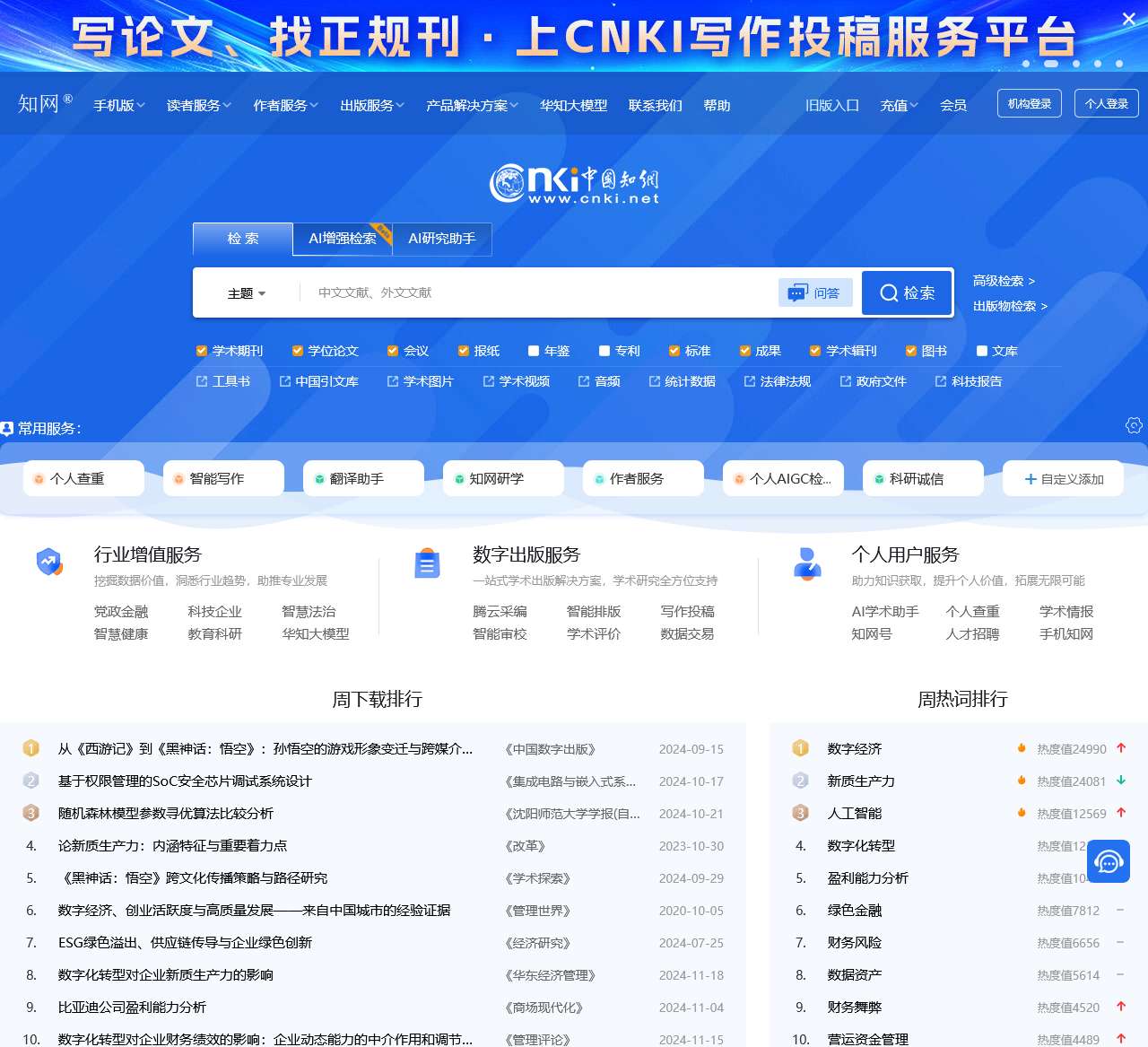The height and width of the screenshot is (1047, 1148).
Task: Click the 问答 icon in search bar
Action: click(x=814, y=292)
